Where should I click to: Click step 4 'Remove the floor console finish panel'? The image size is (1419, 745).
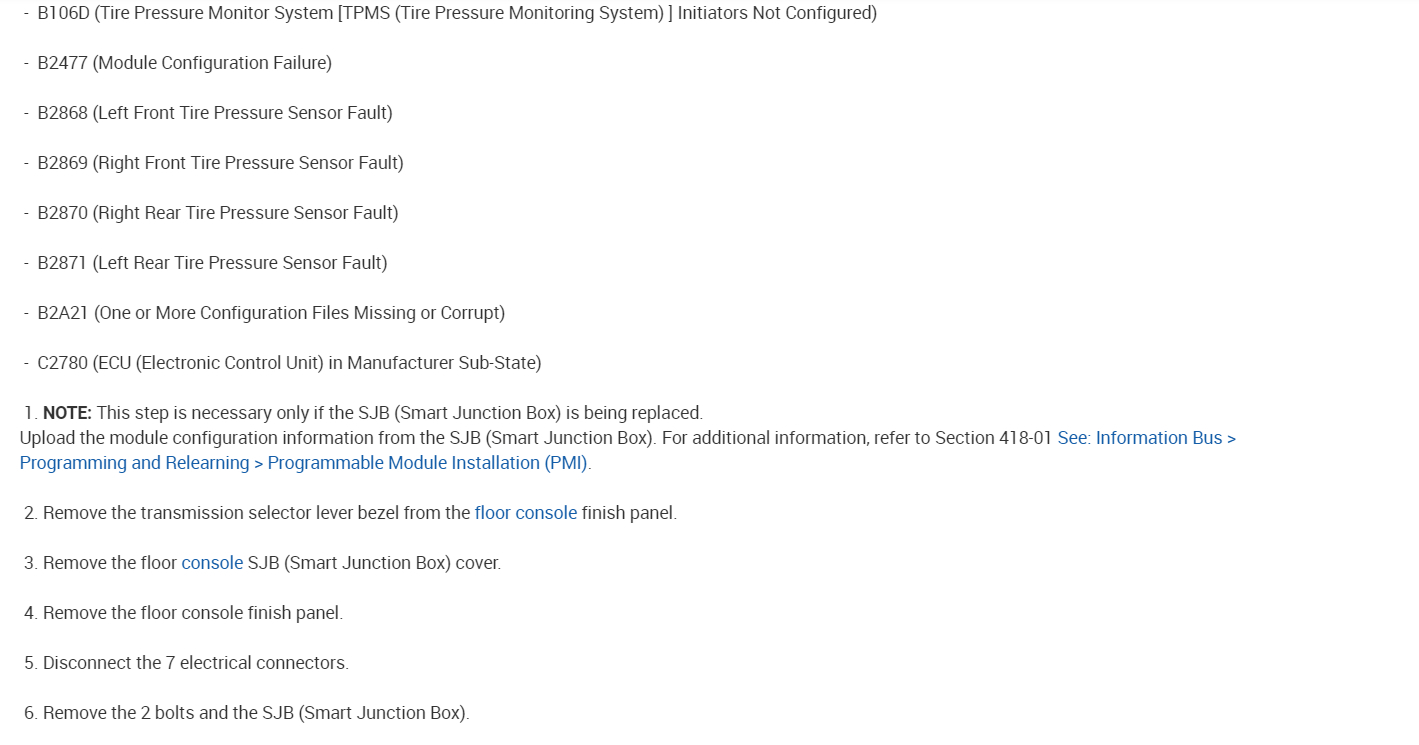(x=192, y=613)
